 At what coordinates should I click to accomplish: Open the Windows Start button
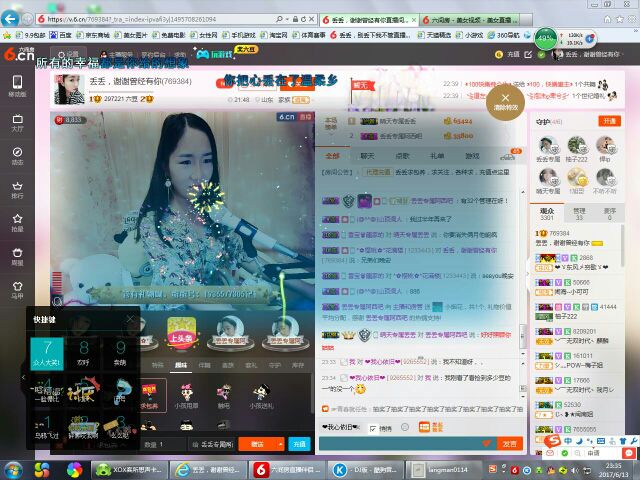click(x=13, y=470)
